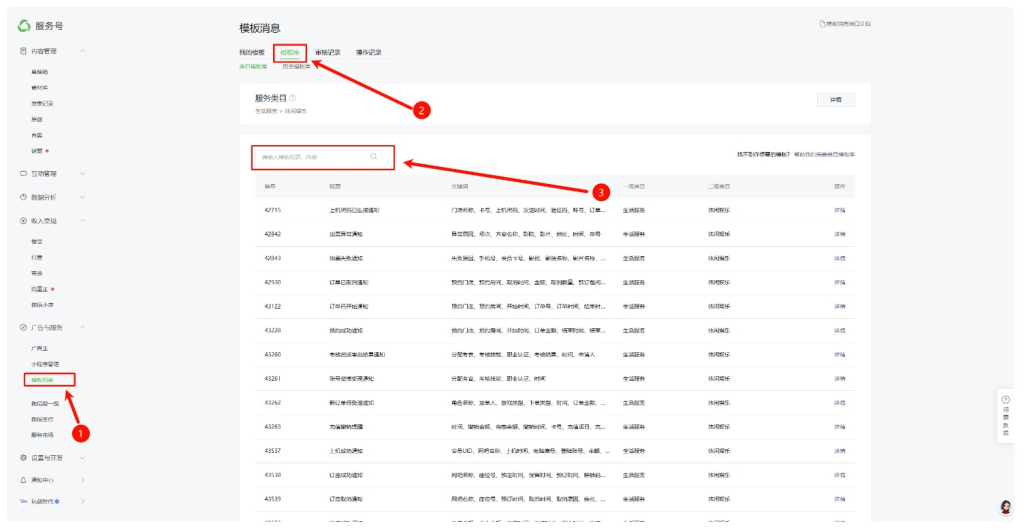The height and width of the screenshot is (530, 1024).
Task: Click the 详情 button in 服务类目 card
Action: 836,100
